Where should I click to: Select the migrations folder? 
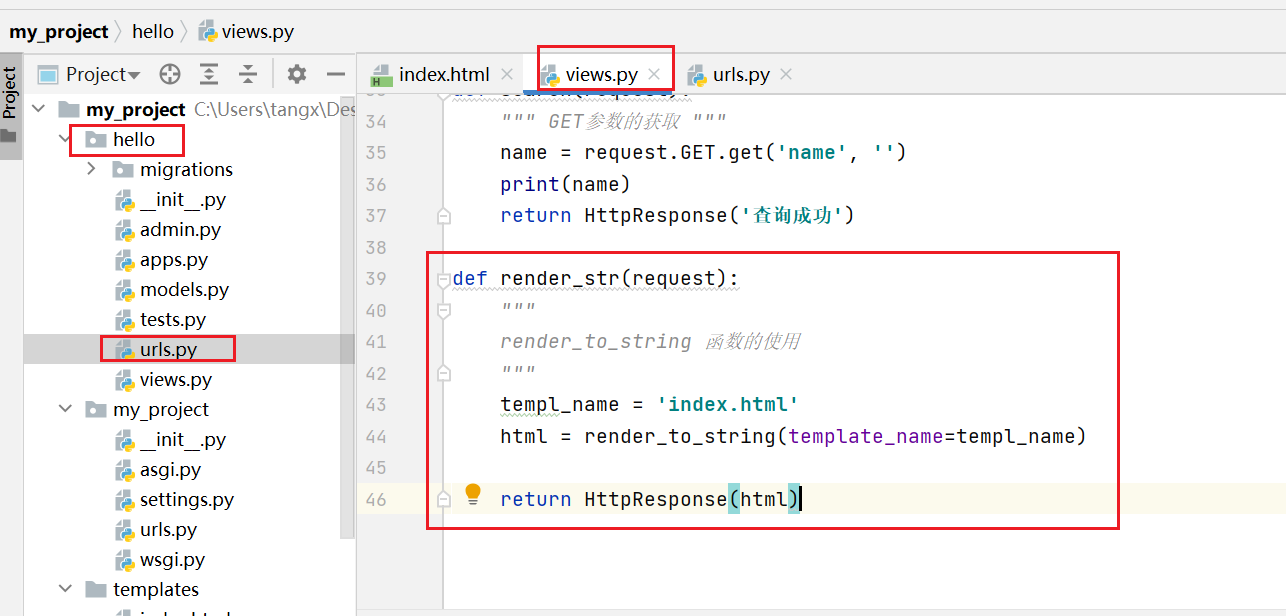pyautogui.click(x=186, y=169)
